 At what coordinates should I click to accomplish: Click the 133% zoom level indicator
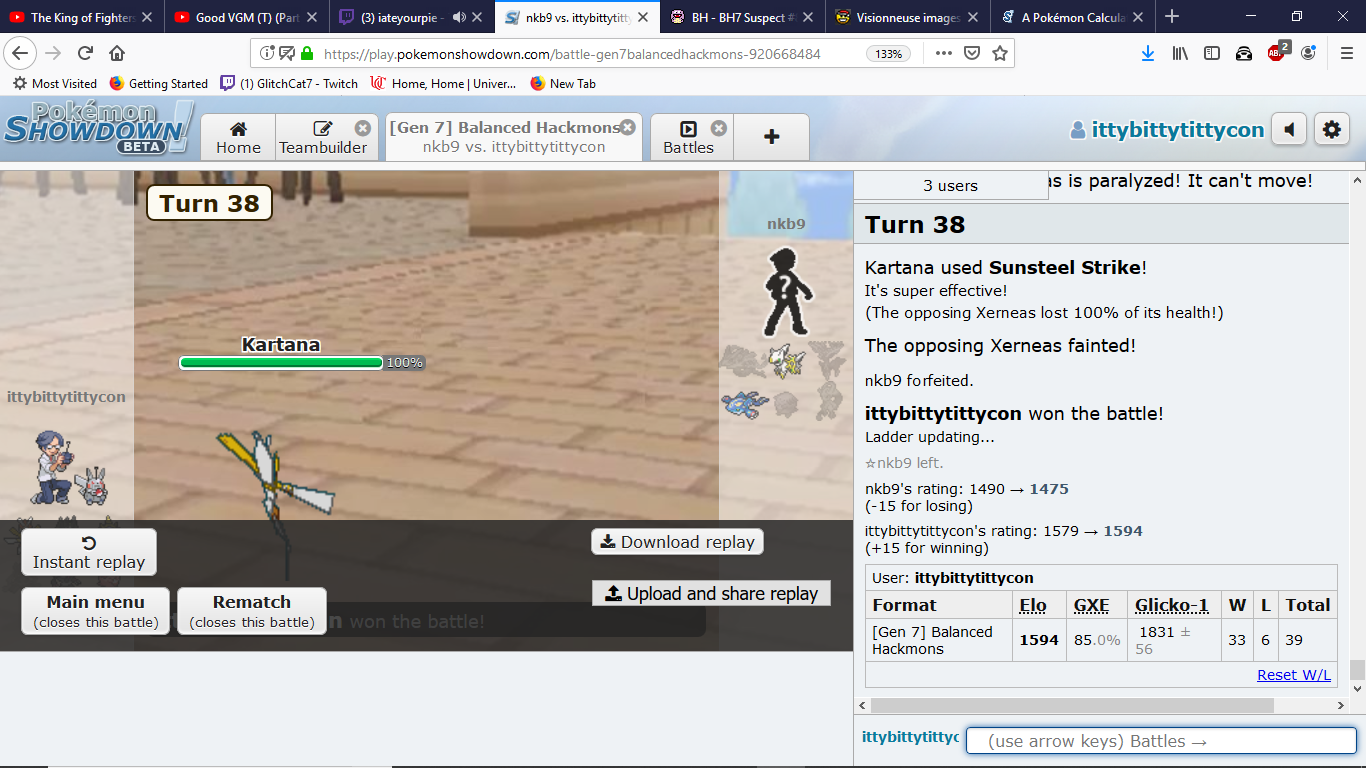coord(889,54)
